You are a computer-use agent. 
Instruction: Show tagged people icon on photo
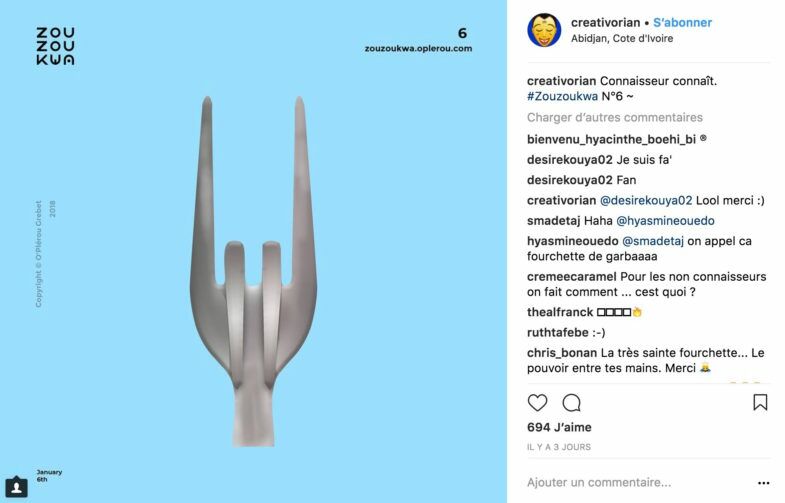(17, 487)
